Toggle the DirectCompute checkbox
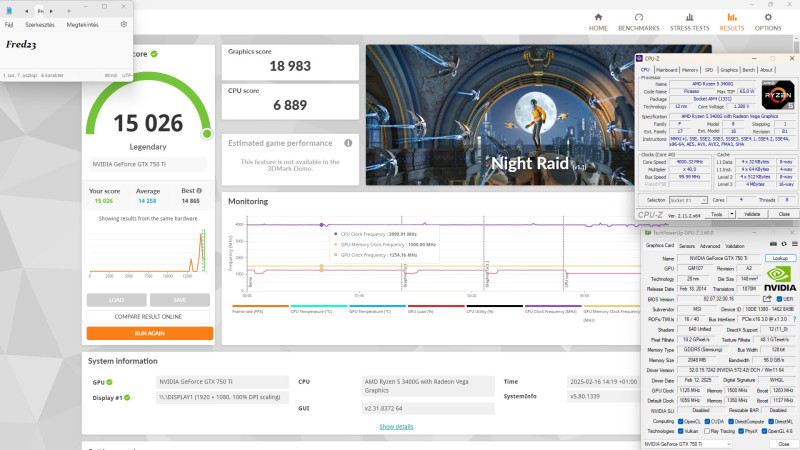The height and width of the screenshot is (450, 800). [x=731, y=421]
